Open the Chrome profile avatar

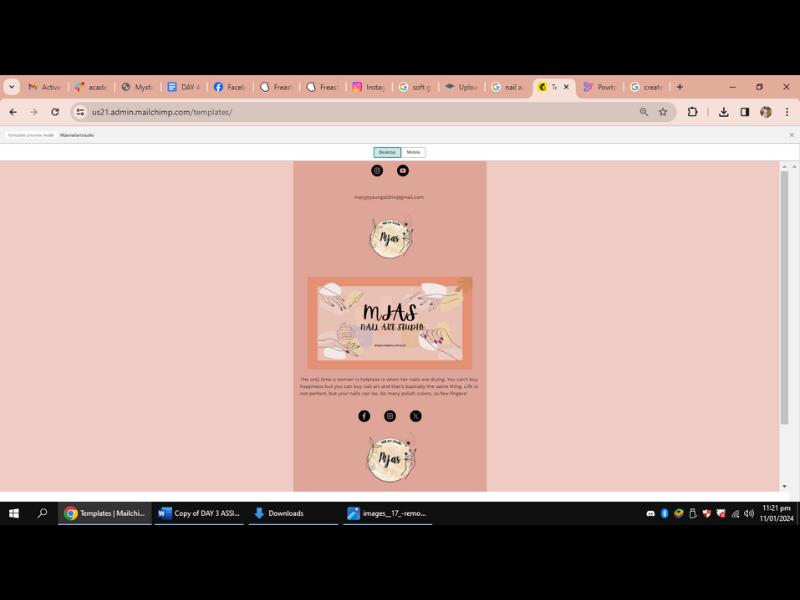point(766,112)
